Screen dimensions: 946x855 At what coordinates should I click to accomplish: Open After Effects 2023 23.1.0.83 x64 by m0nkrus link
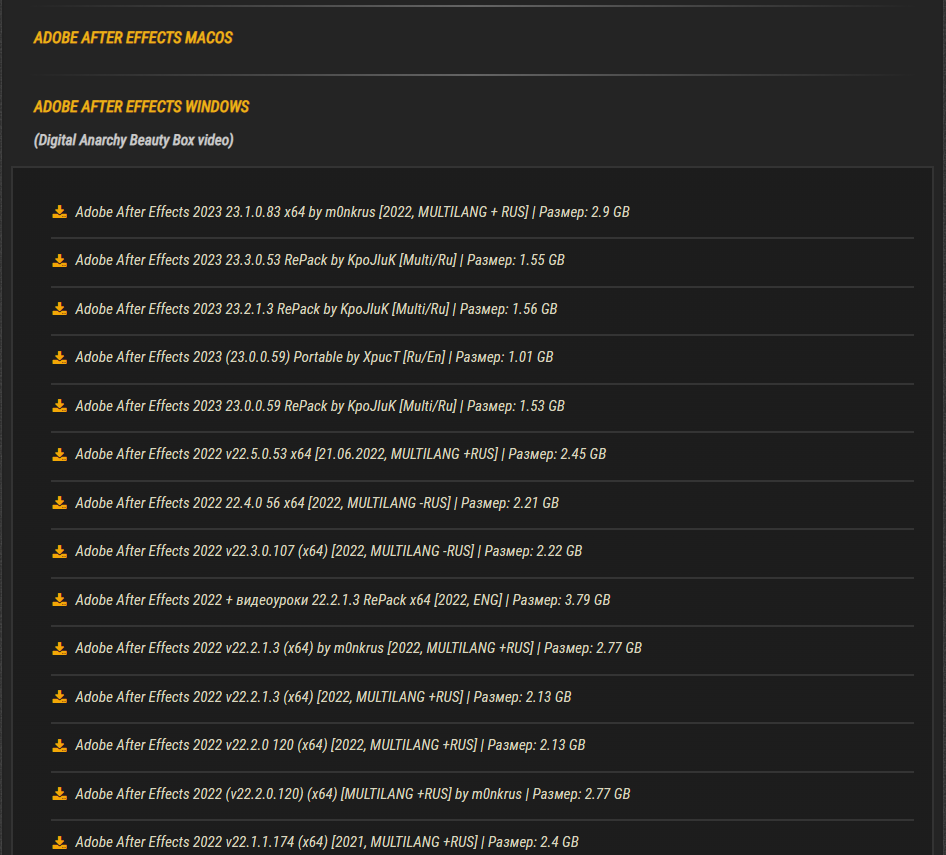(x=352, y=212)
